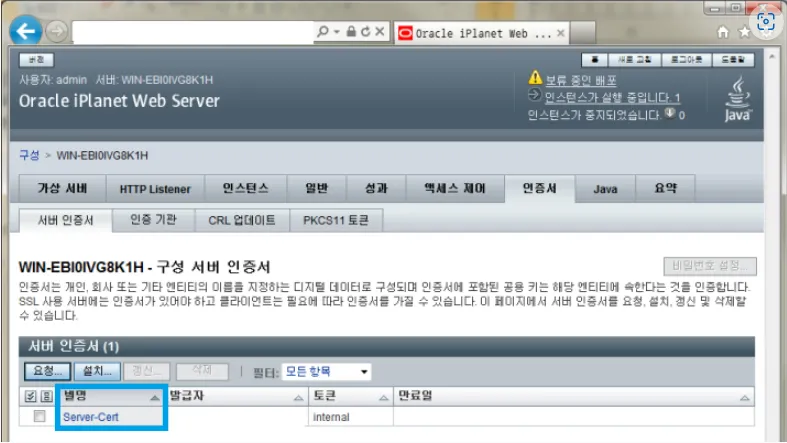The width and height of the screenshot is (787, 443).
Task: Select the 인증서 tab
Action: 540,189
